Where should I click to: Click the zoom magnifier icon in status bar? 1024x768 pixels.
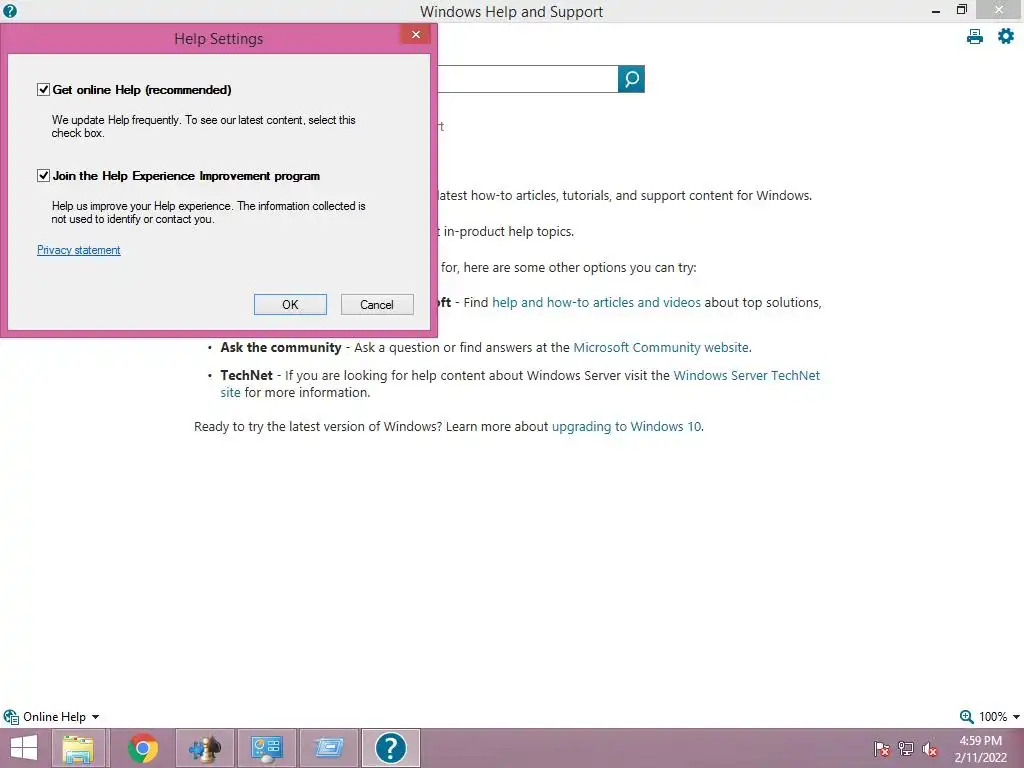tap(967, 716)
